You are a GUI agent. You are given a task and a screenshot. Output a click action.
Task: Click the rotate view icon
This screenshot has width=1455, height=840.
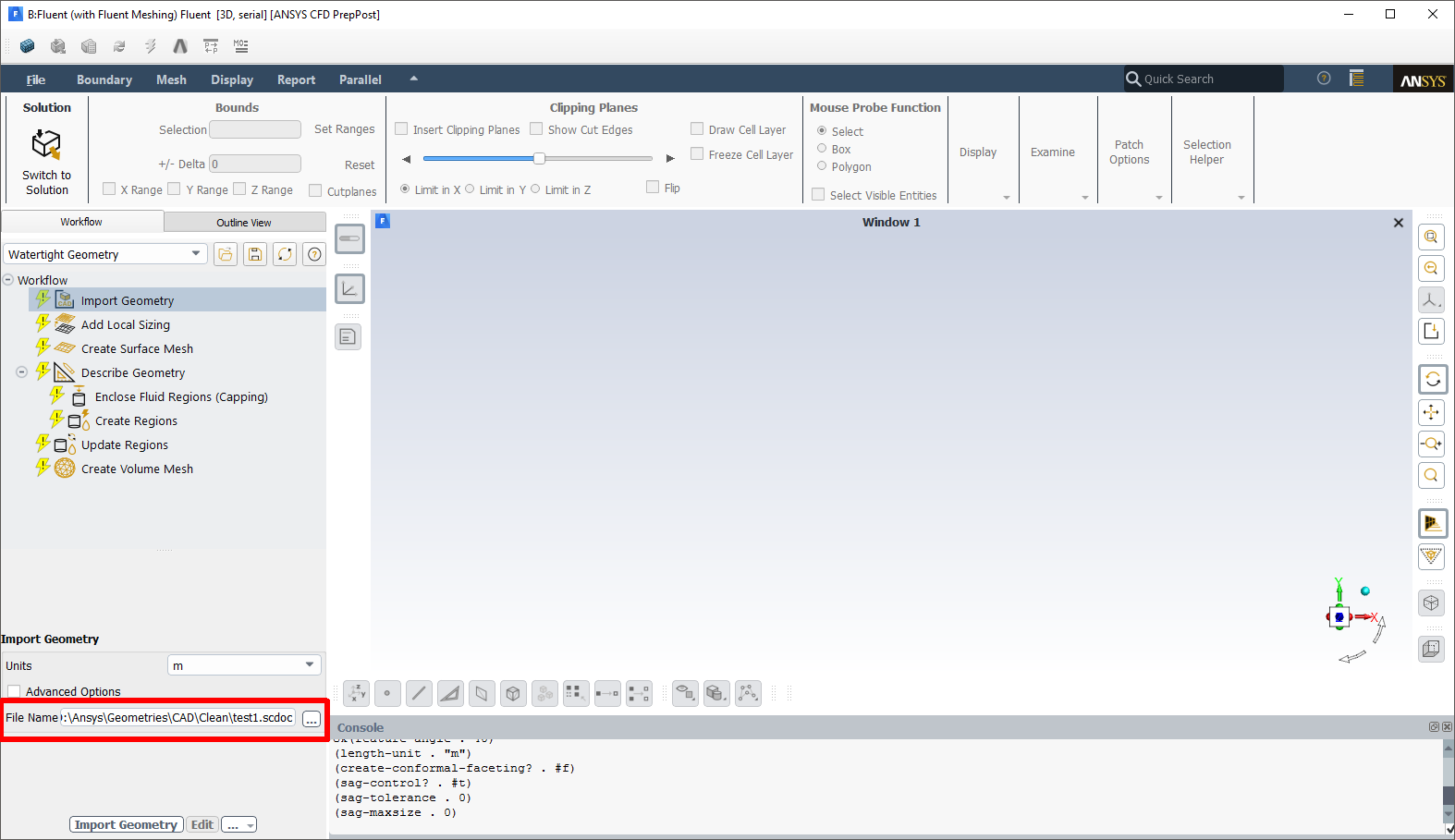1432,380
